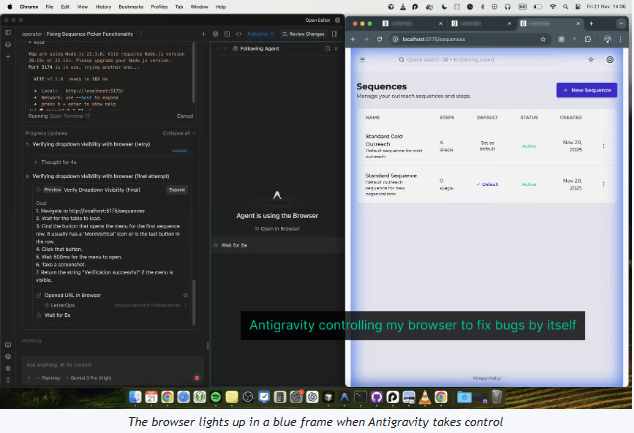Switch to the second Chrome tab
The height and width of the screenshot is (433, 634).
481,23
